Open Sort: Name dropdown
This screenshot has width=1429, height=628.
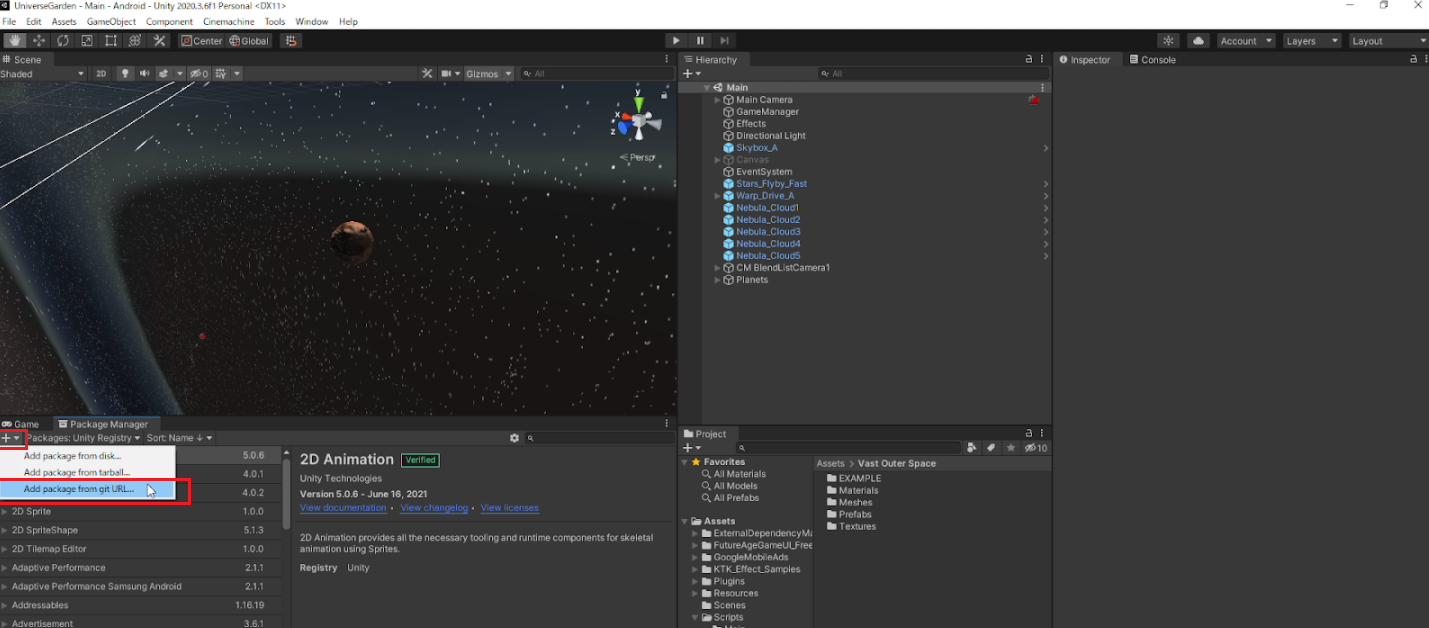coord(180,438)
